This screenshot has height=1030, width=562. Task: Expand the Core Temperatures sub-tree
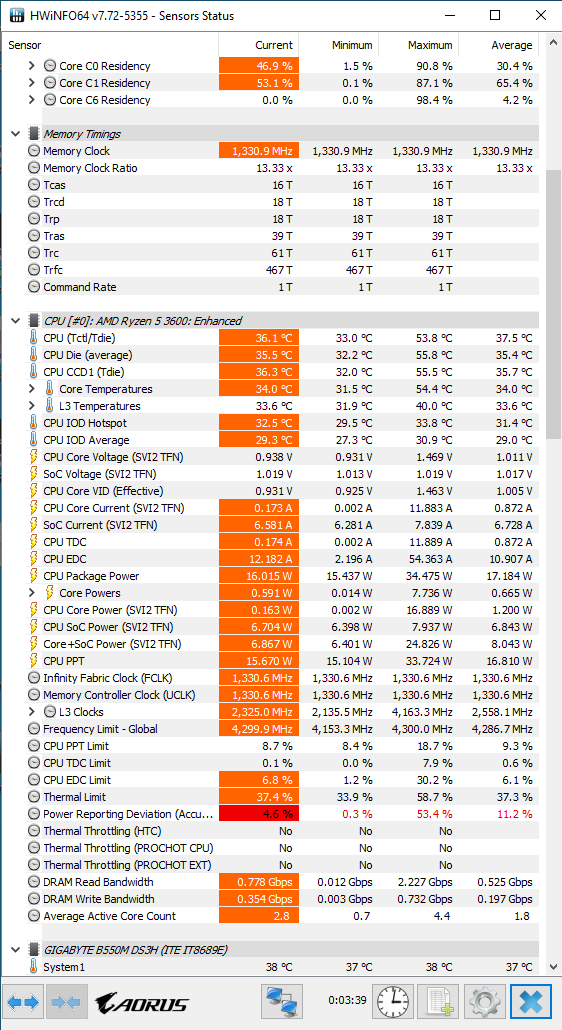[x=32, y=389]
